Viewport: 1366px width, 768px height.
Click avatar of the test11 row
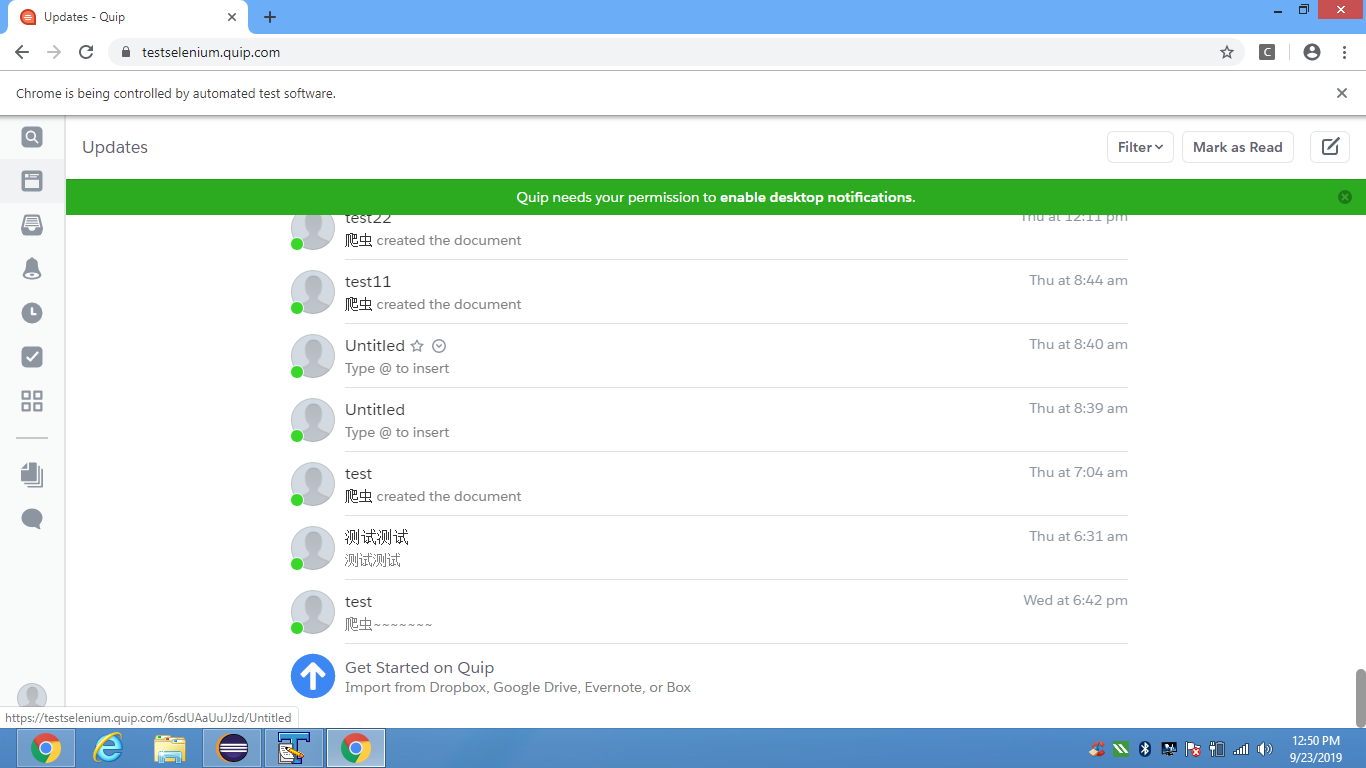point(313,292)
